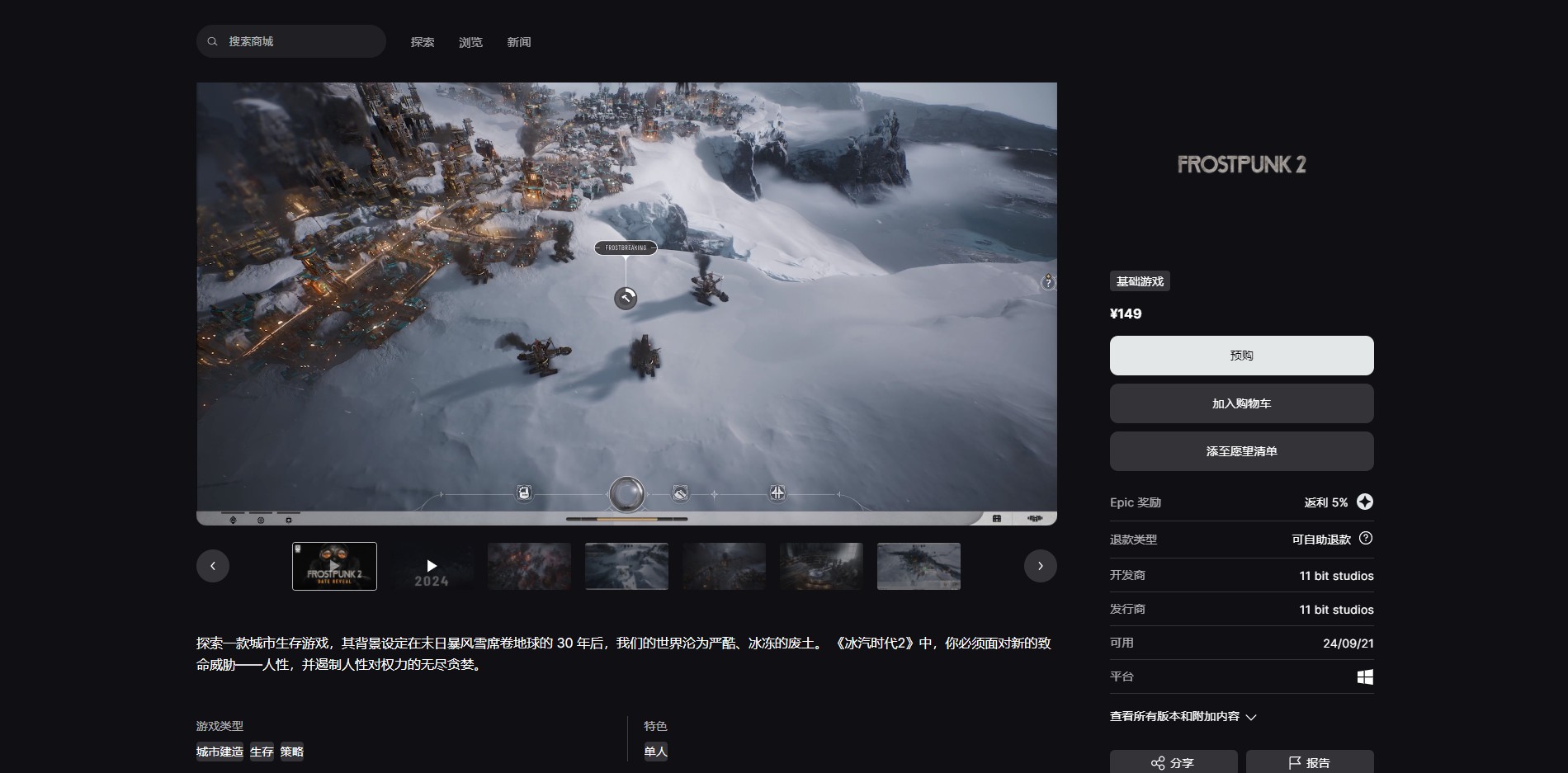Select the 2024 trailer video thumbnail
This screenshot has height=773, width=1568.
pos(432,566)
